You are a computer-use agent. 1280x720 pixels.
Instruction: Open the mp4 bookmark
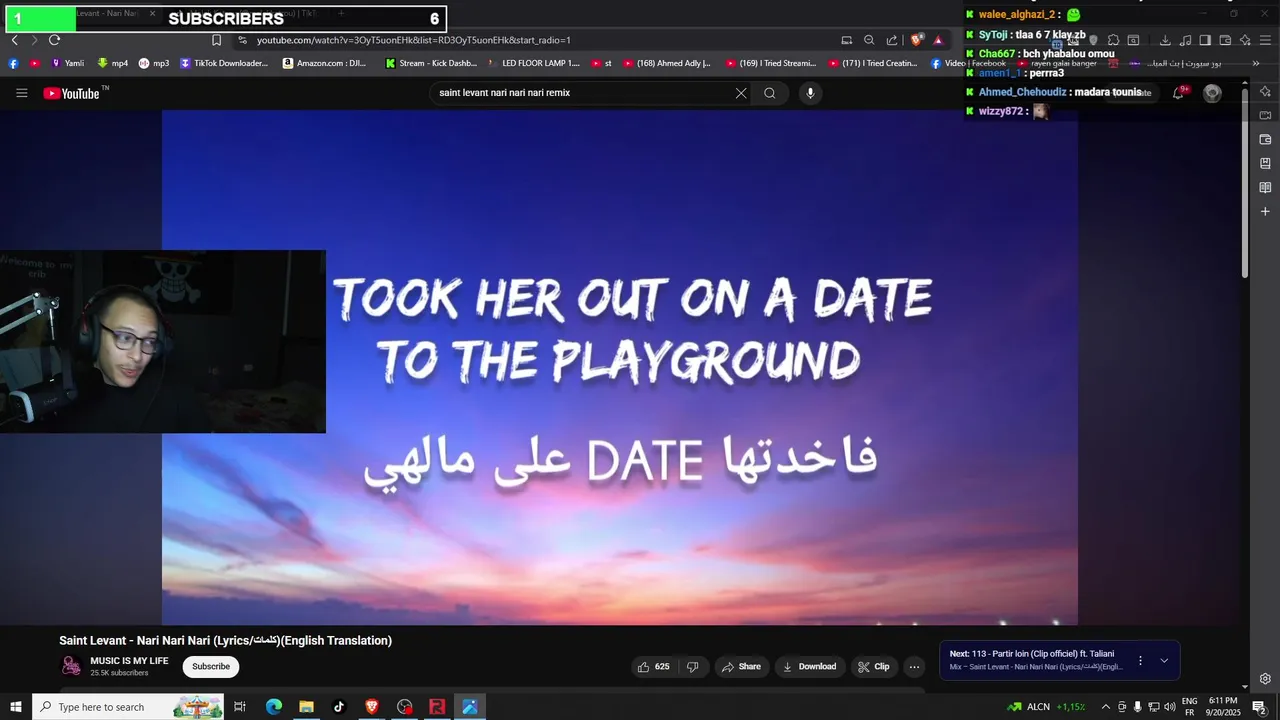coord(112,63)
